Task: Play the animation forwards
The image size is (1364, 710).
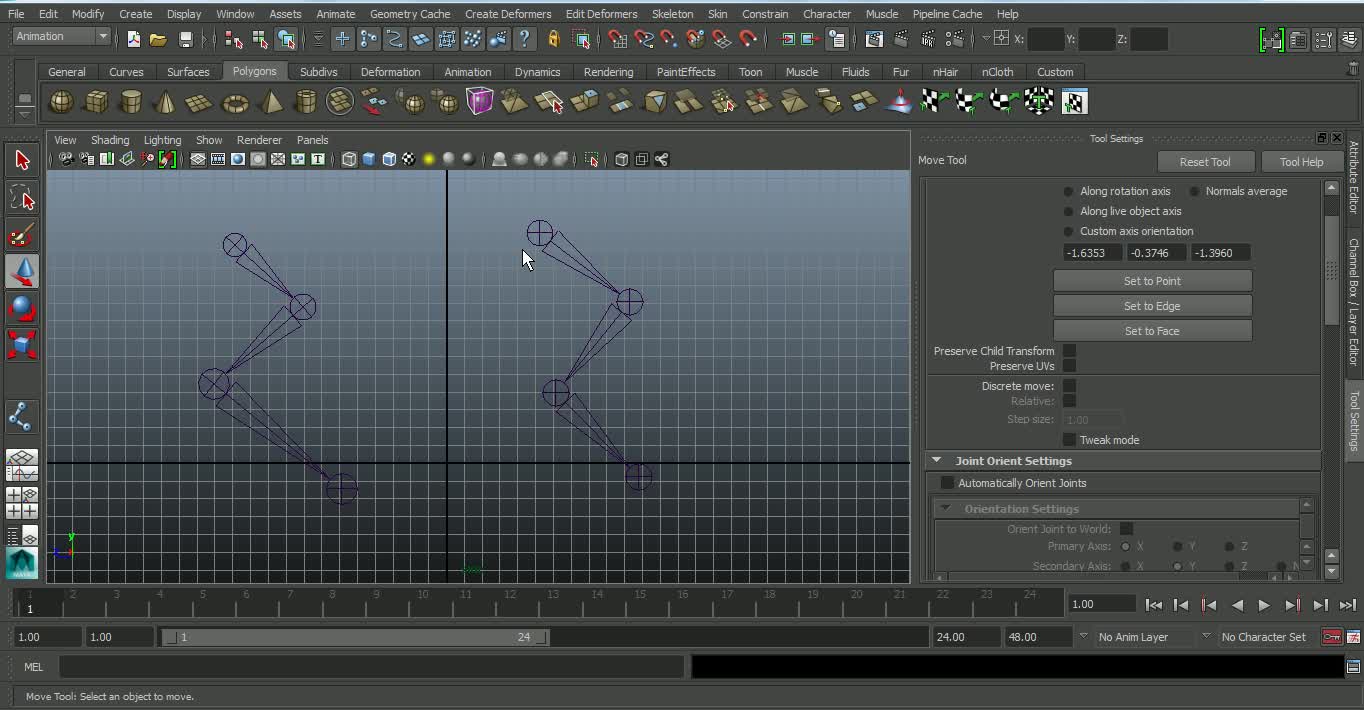Action: (x=1264, y=605)
